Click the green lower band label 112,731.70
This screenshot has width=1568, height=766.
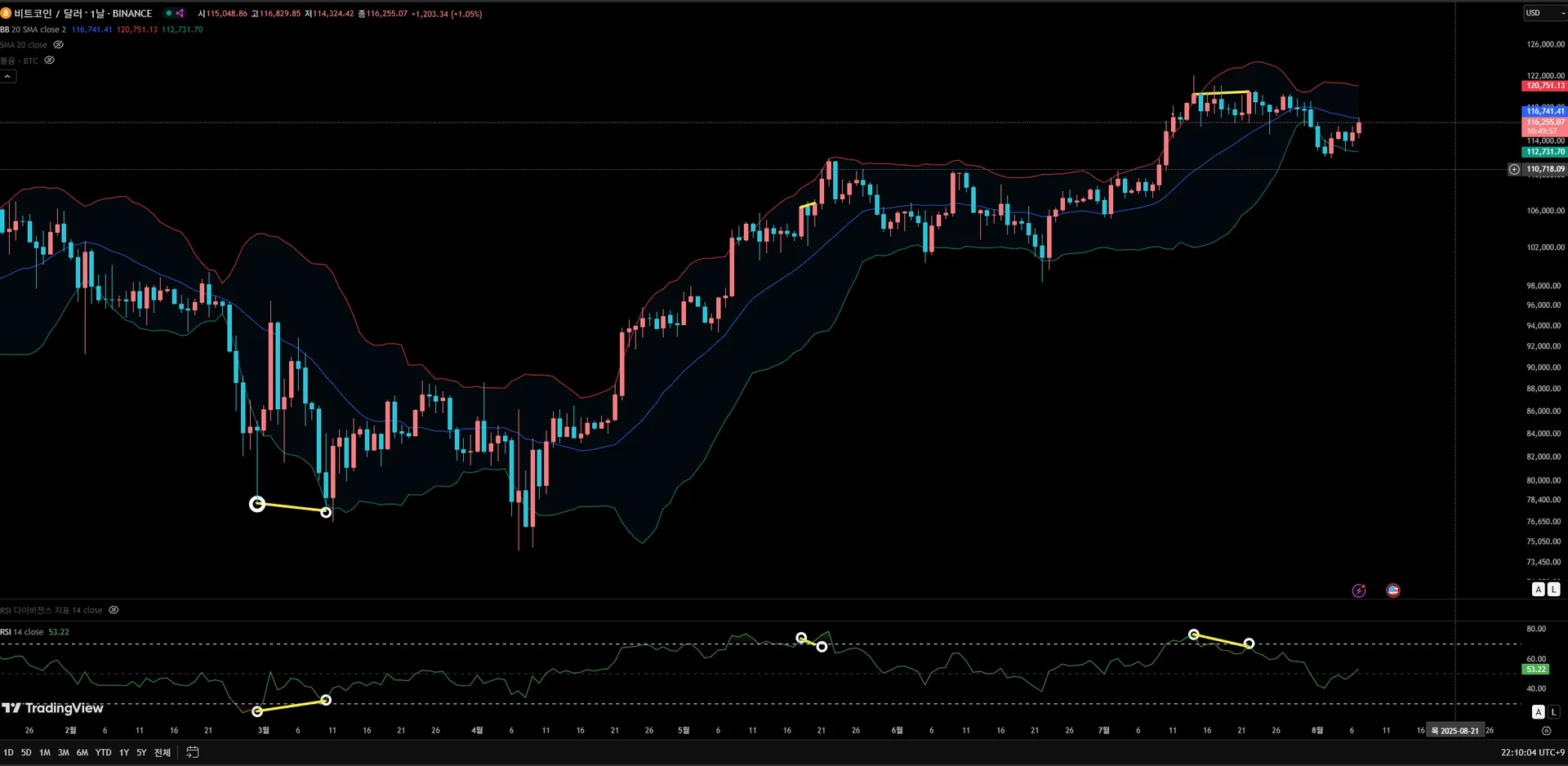[x=1544, y=152]
